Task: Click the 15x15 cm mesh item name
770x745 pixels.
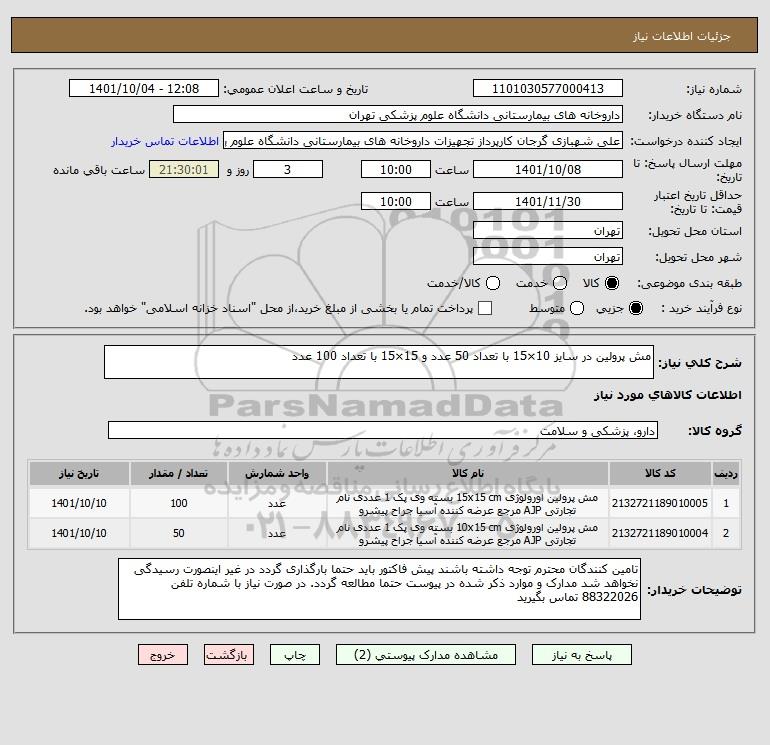Action: tap(467, 504)
